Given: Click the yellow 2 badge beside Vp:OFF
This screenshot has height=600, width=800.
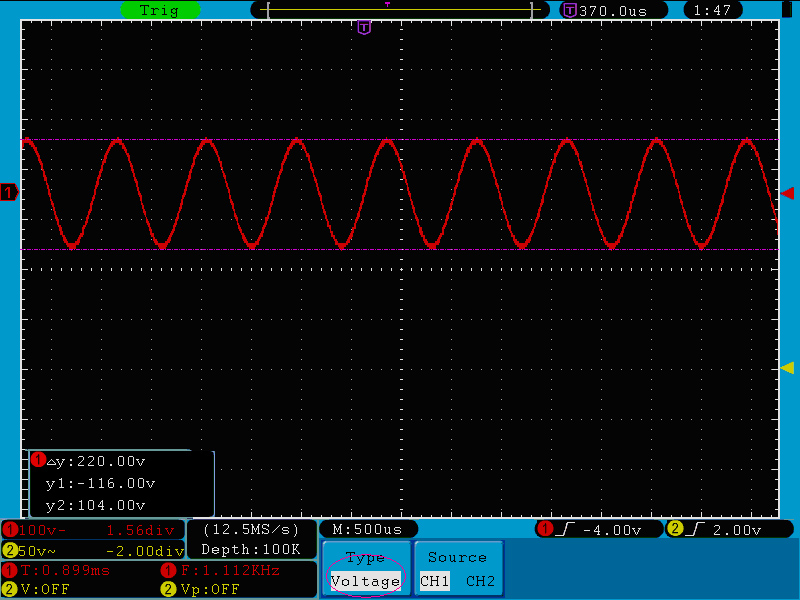Looking at the screenshot, I should tap(168, 589).
